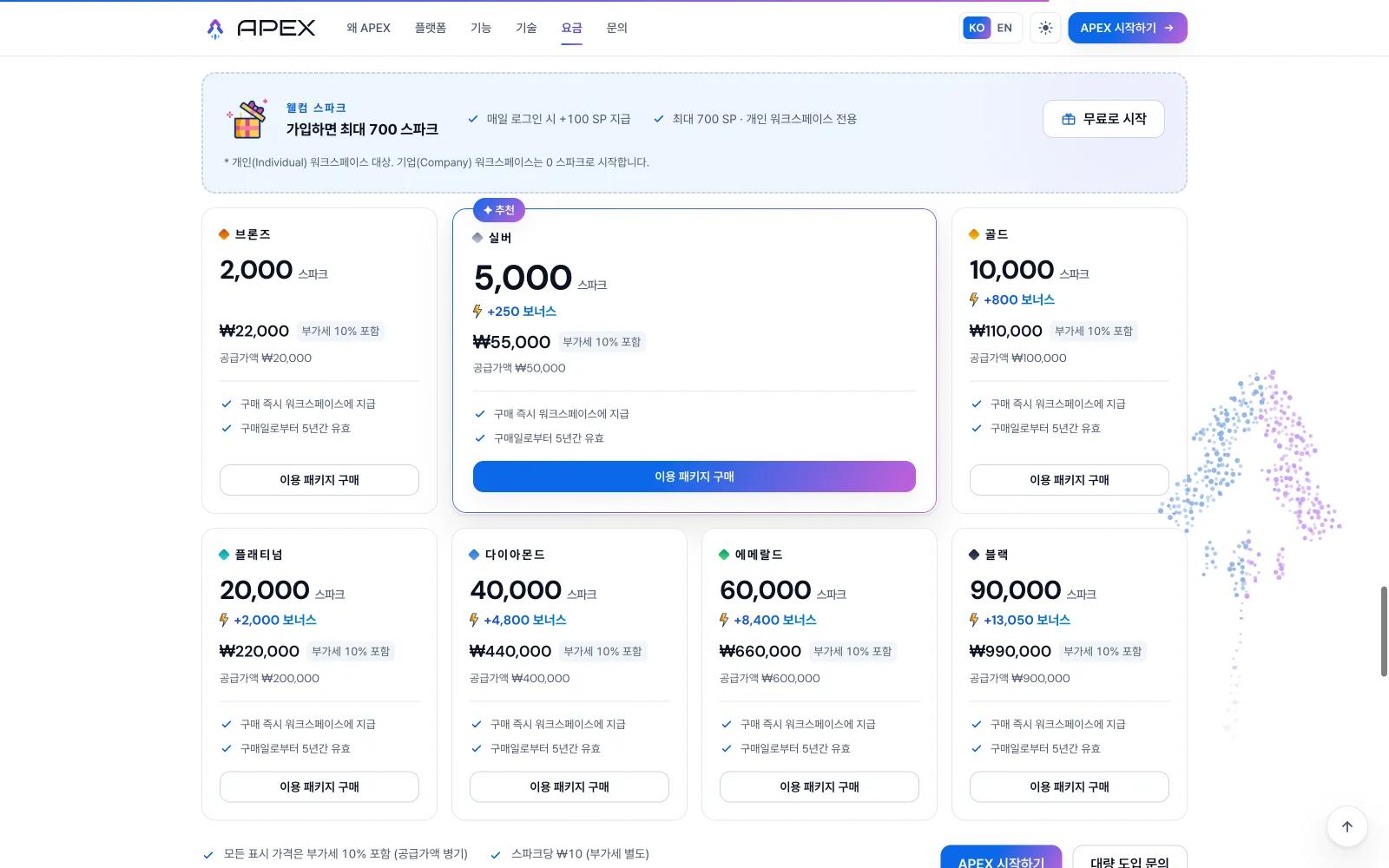Click checkmark next to 매일 로그인 시 +100 SP 지급
This screenshot has width=1389, height=868.
pyautogui.click(x=473, y=119)
